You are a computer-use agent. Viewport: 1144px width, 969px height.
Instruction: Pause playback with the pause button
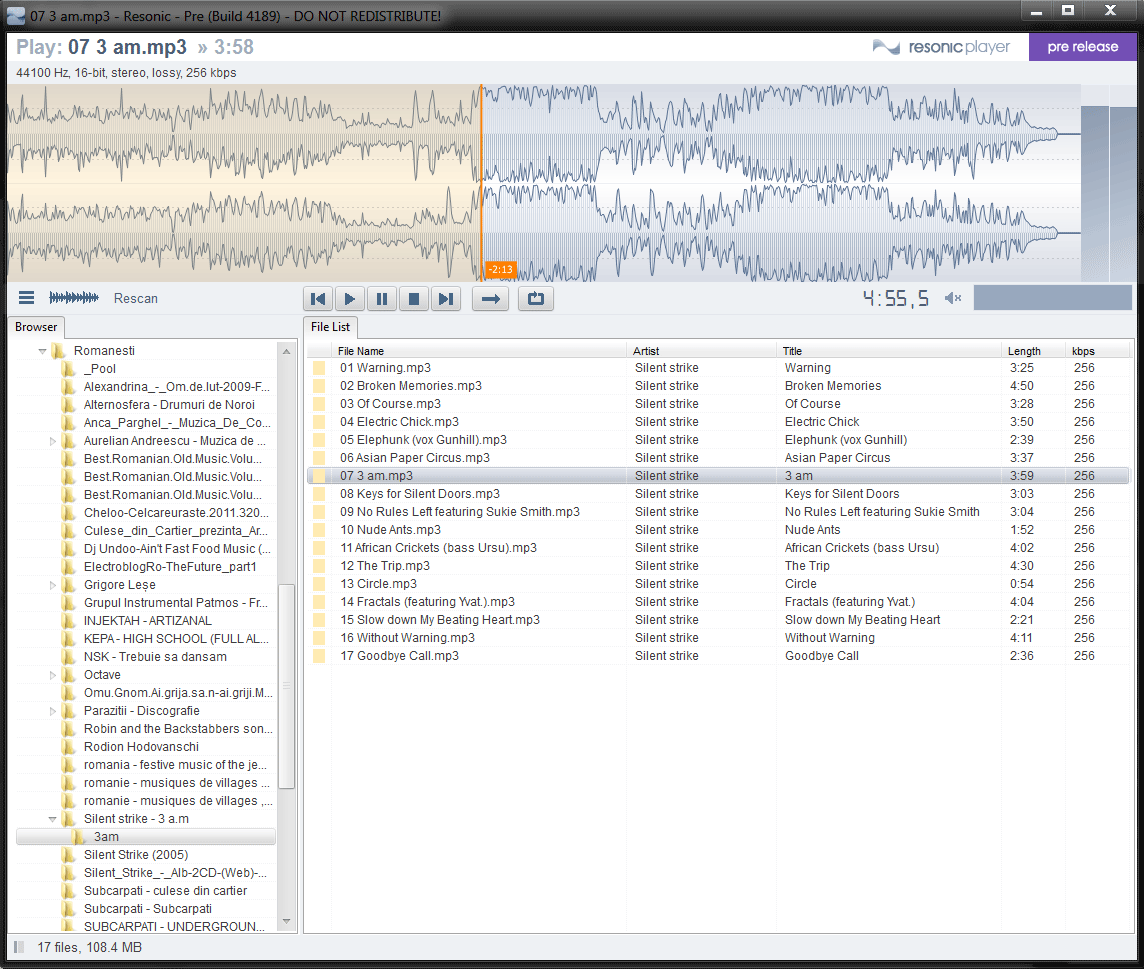381,298
